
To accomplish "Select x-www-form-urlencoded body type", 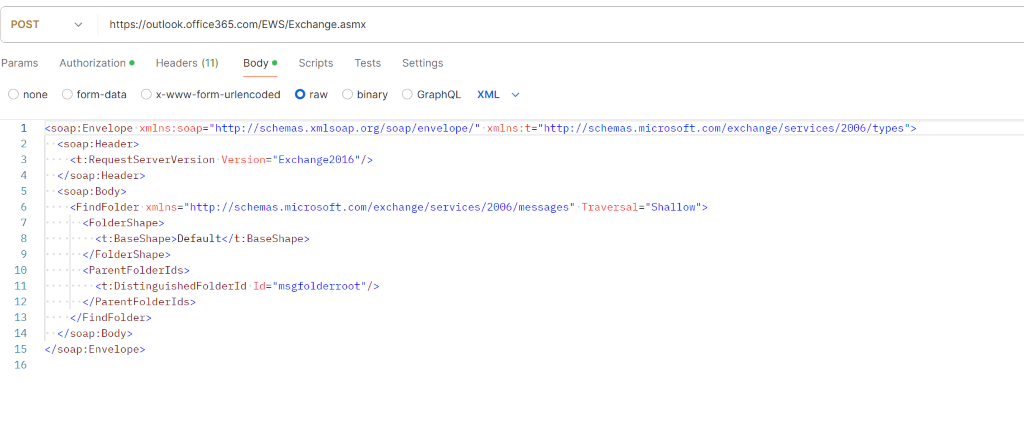I will [x=210, y=94].
